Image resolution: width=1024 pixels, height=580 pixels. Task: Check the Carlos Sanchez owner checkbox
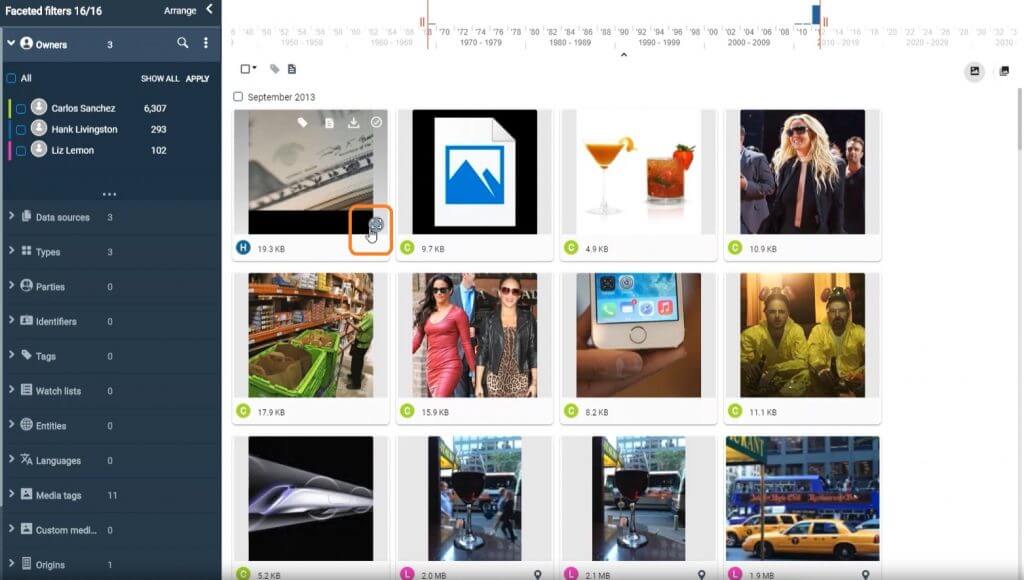[x=21, y=108]
